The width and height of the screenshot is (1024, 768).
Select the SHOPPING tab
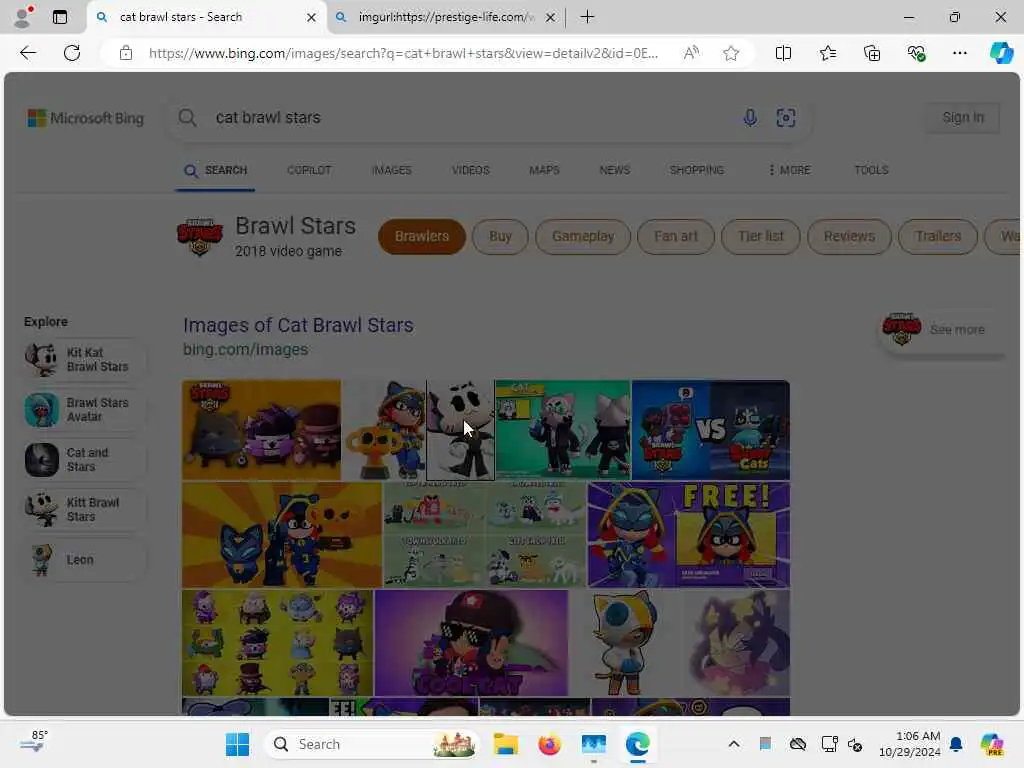point(697,170)
